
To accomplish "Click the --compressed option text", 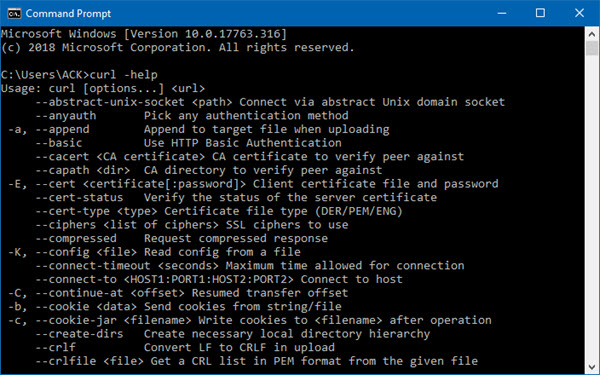I will point(76,238).
